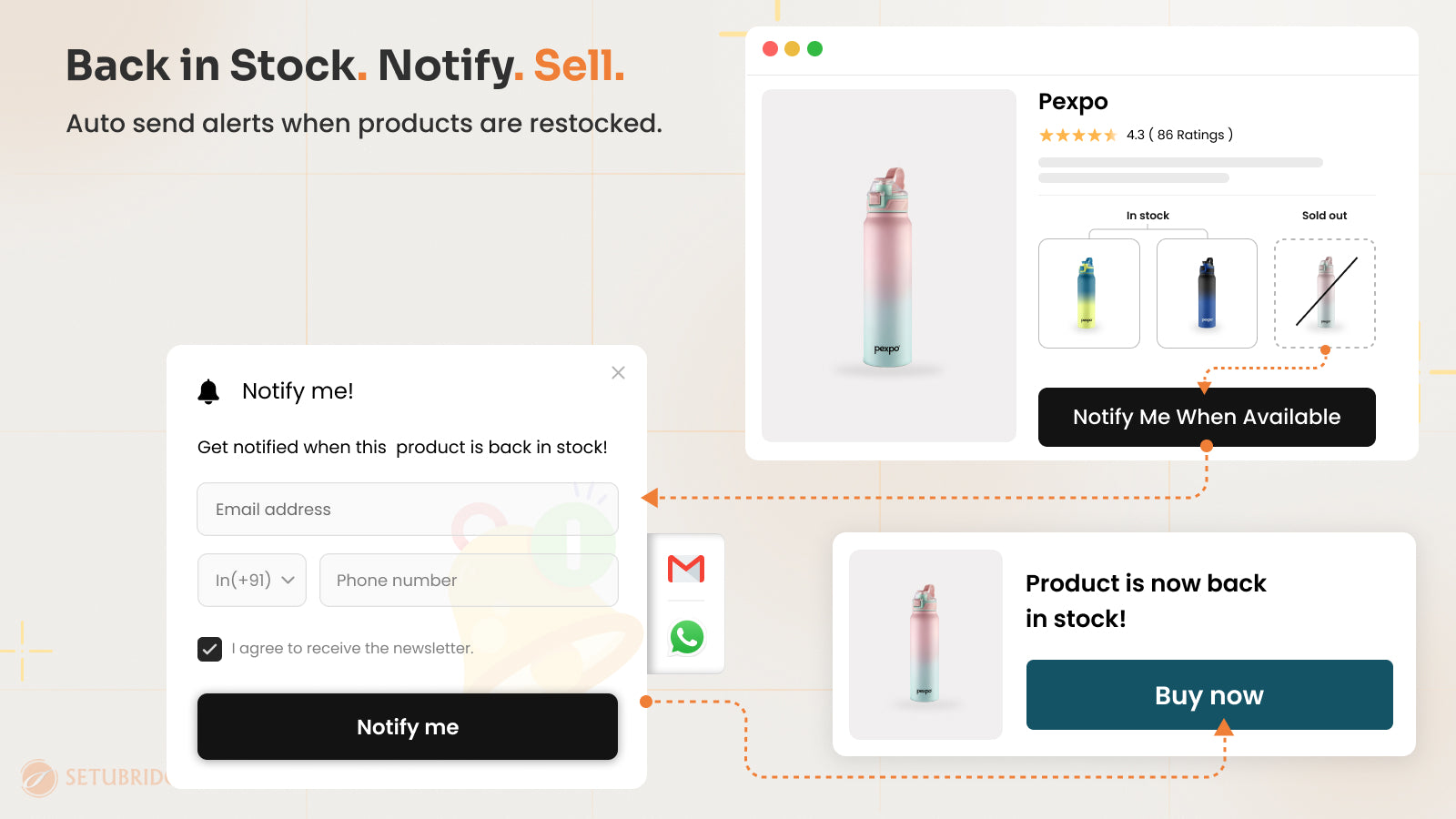
Task: Click the Gmail envelope icon
Action: click(x=686, y=569)
